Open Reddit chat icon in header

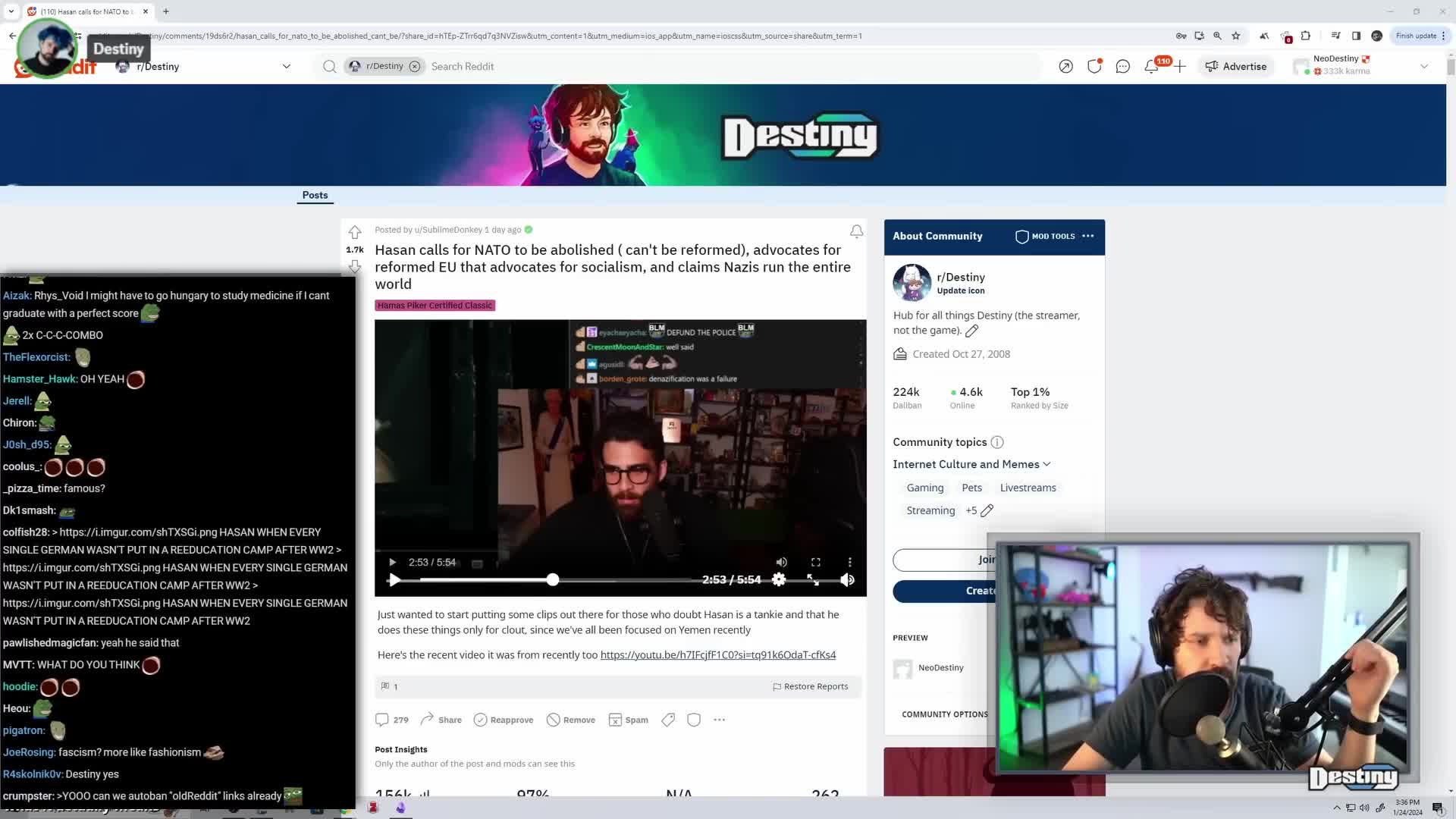pyautogui.click(x=1122, y=67)
